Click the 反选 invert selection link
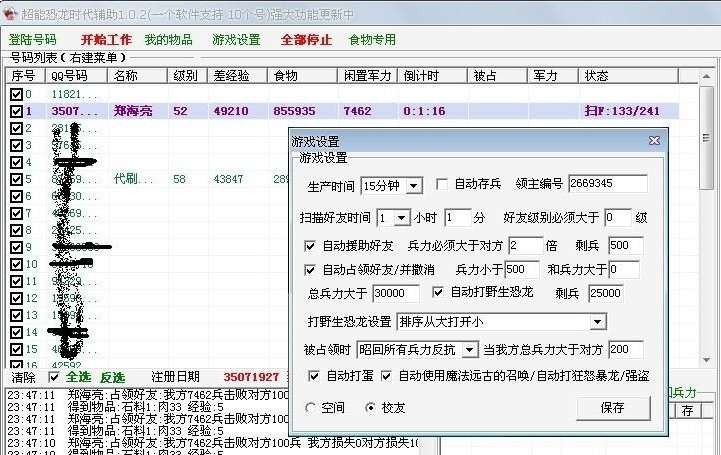The height and width of the screenshot is (455, 721). coord(113,378)
